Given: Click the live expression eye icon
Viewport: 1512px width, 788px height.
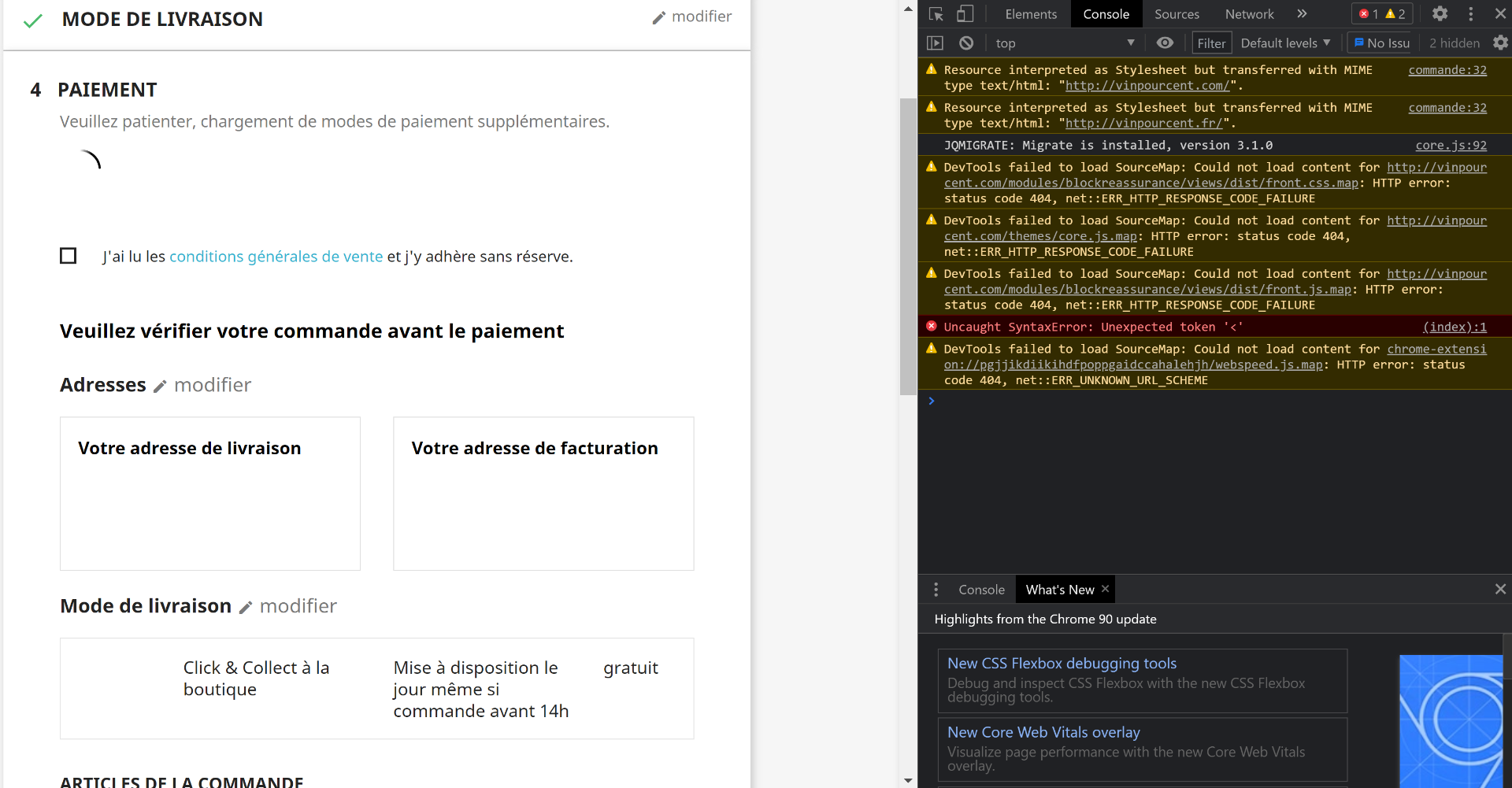Looking at the screenshot, I should tap(1165, 43).
